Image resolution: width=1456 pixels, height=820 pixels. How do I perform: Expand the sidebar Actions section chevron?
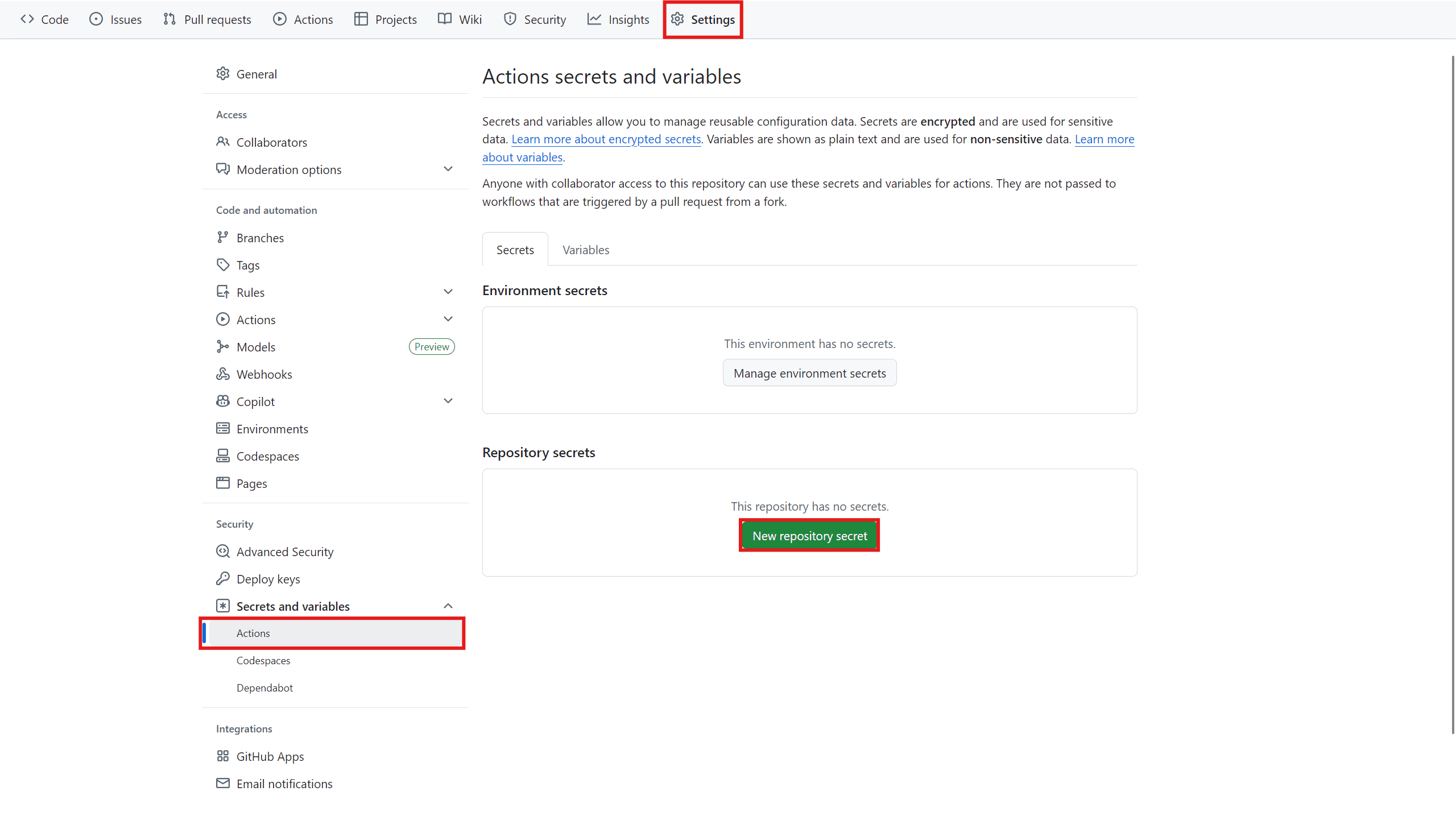[448, 320]
